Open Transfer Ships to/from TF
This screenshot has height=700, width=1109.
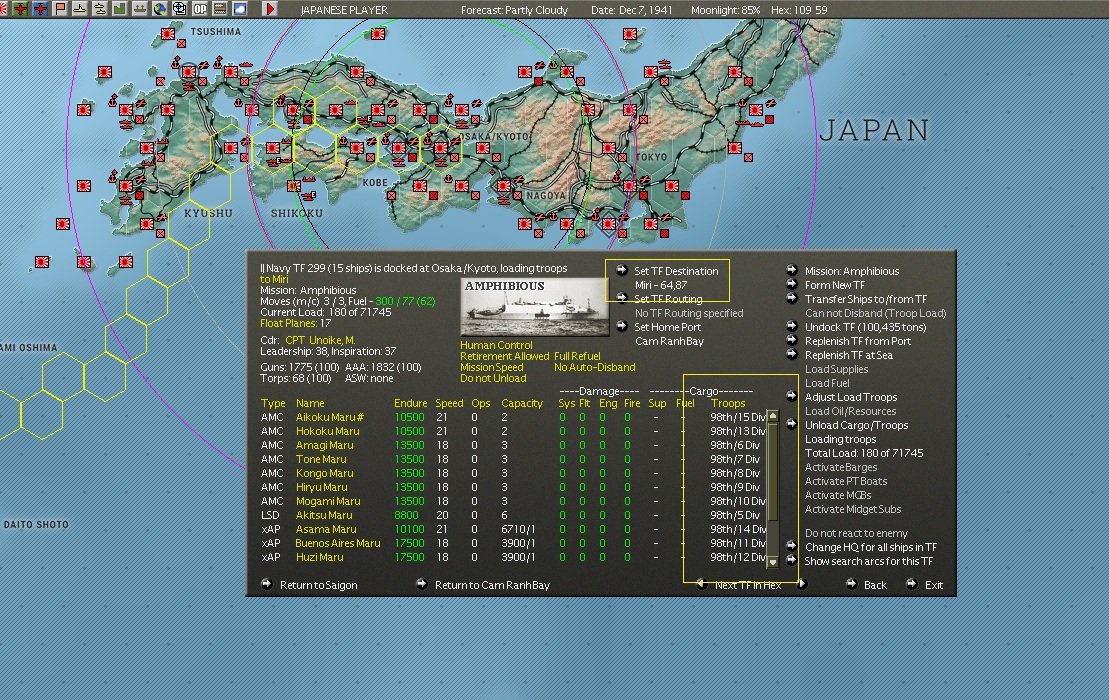point(866,299)
